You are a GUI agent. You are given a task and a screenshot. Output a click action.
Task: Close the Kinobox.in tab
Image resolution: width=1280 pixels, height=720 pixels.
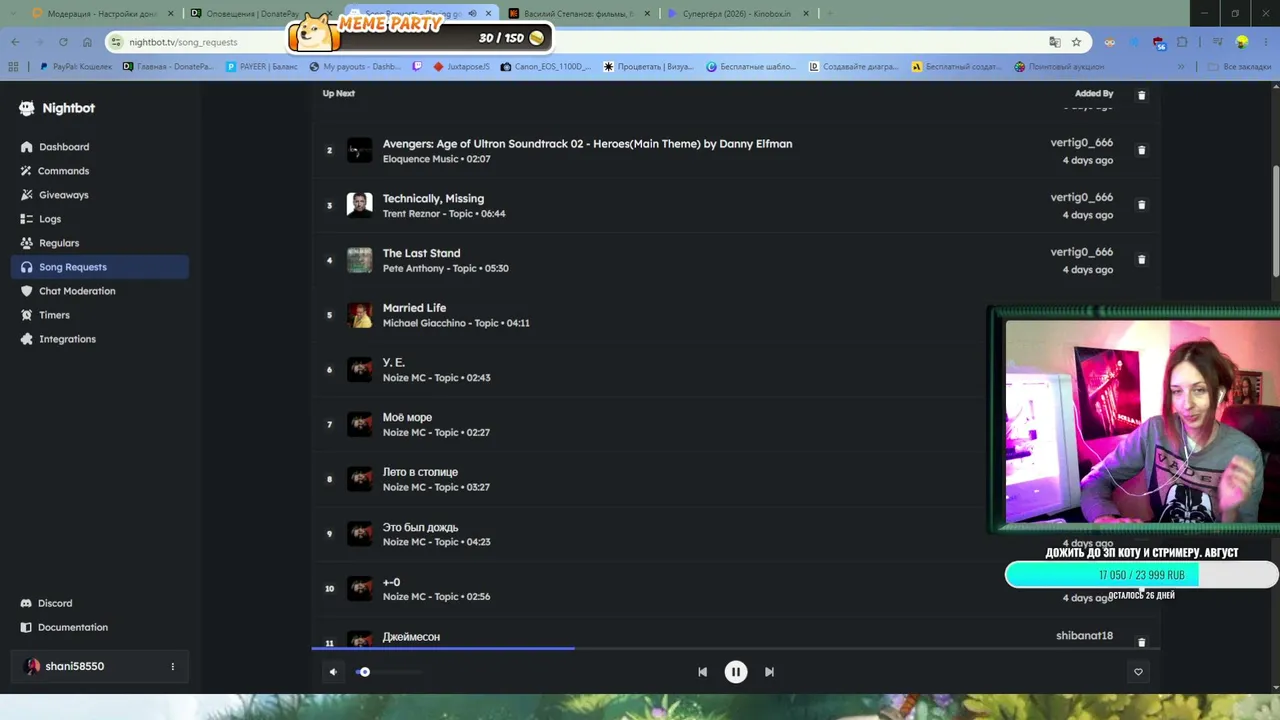[806, 14]
